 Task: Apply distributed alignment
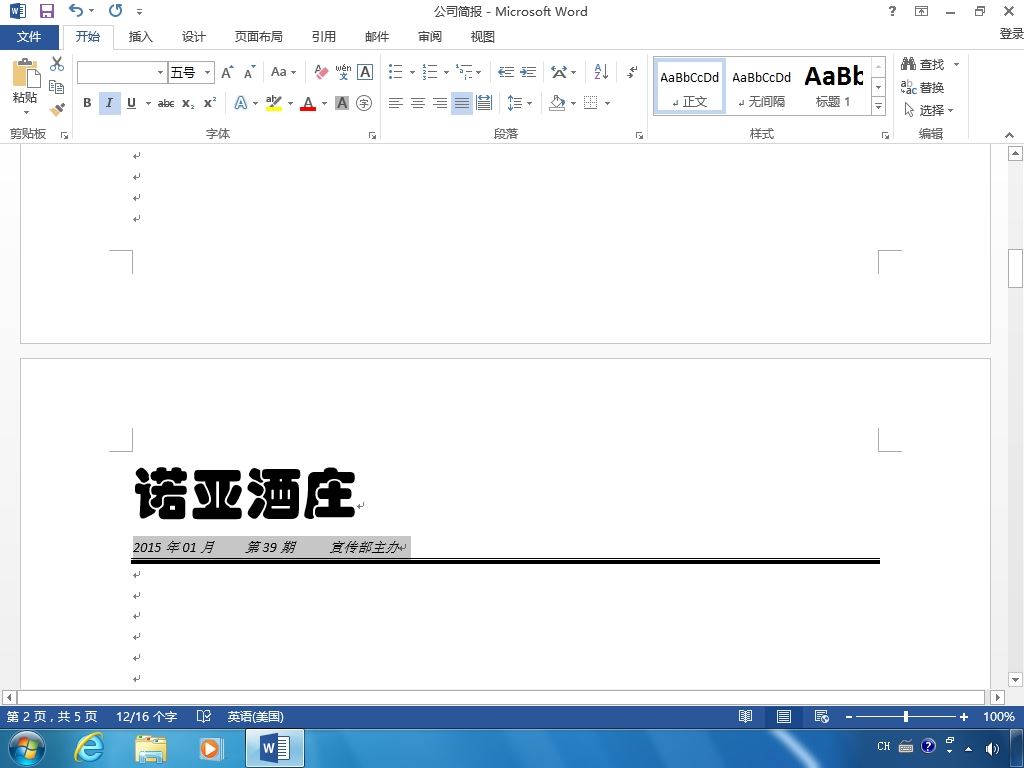(x=484, y=103)
